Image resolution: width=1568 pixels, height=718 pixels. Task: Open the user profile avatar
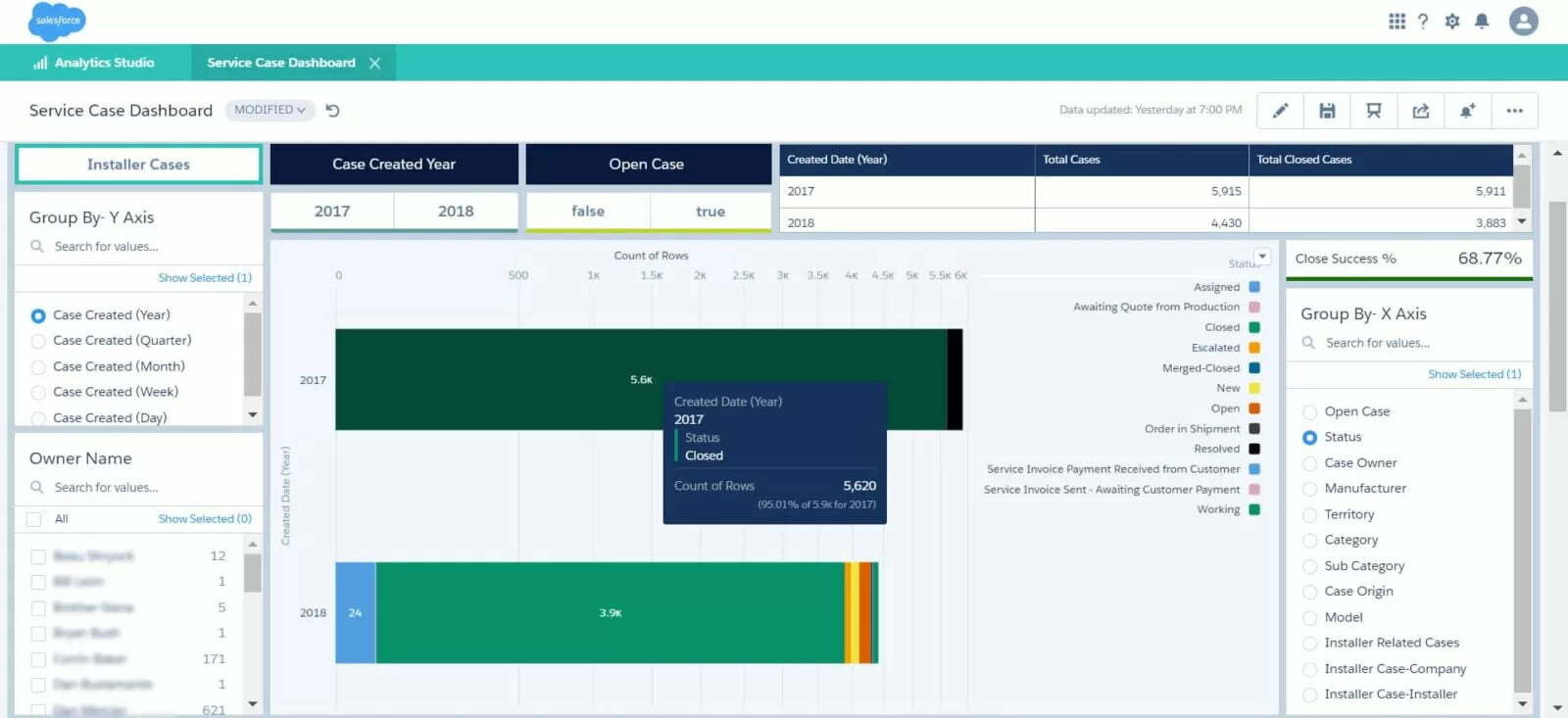point(1523,21)
